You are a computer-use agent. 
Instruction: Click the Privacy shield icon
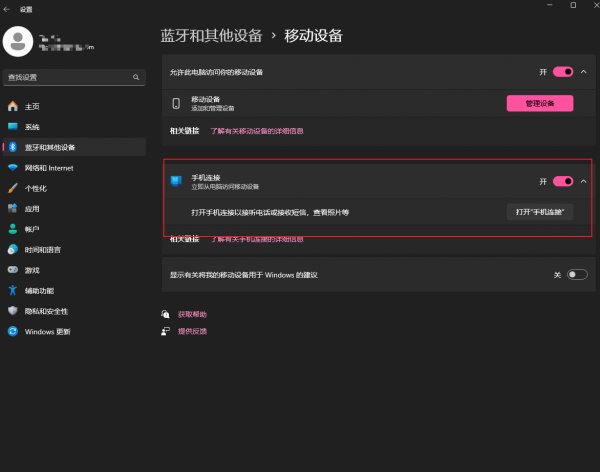(13, 311)
